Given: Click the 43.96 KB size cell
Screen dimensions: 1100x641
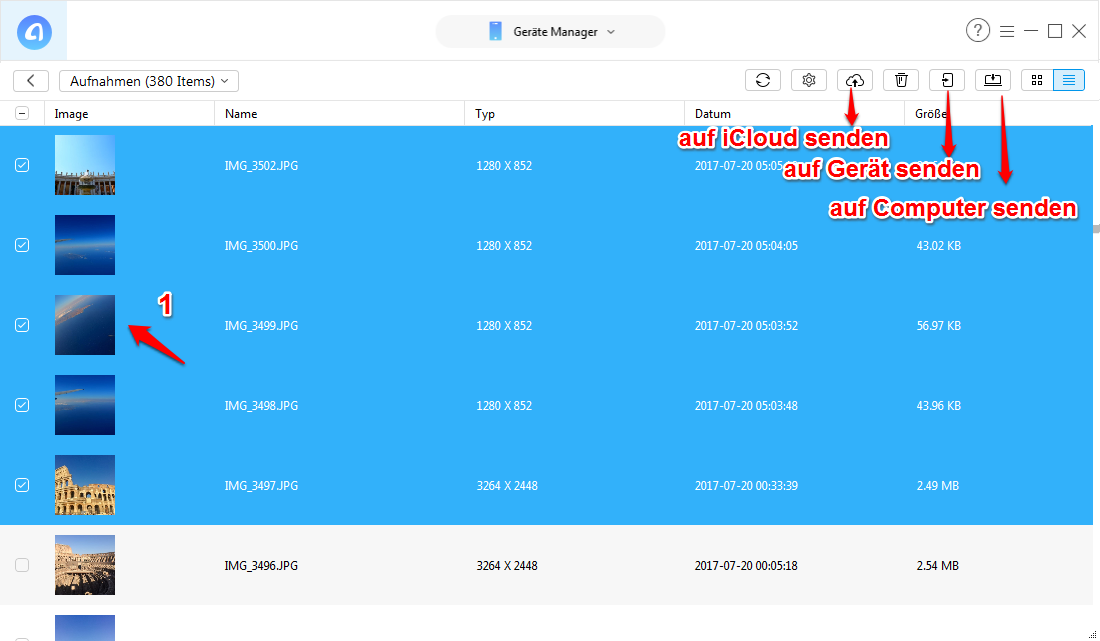Looking at the screenshot, I should (x=939, y=405).
